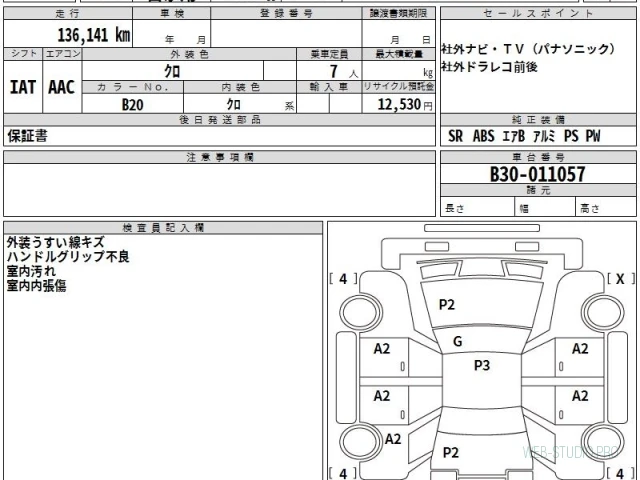Click the 諸元 header
Viewport: 640px width, 480px height.
click(x=538, y=190)
